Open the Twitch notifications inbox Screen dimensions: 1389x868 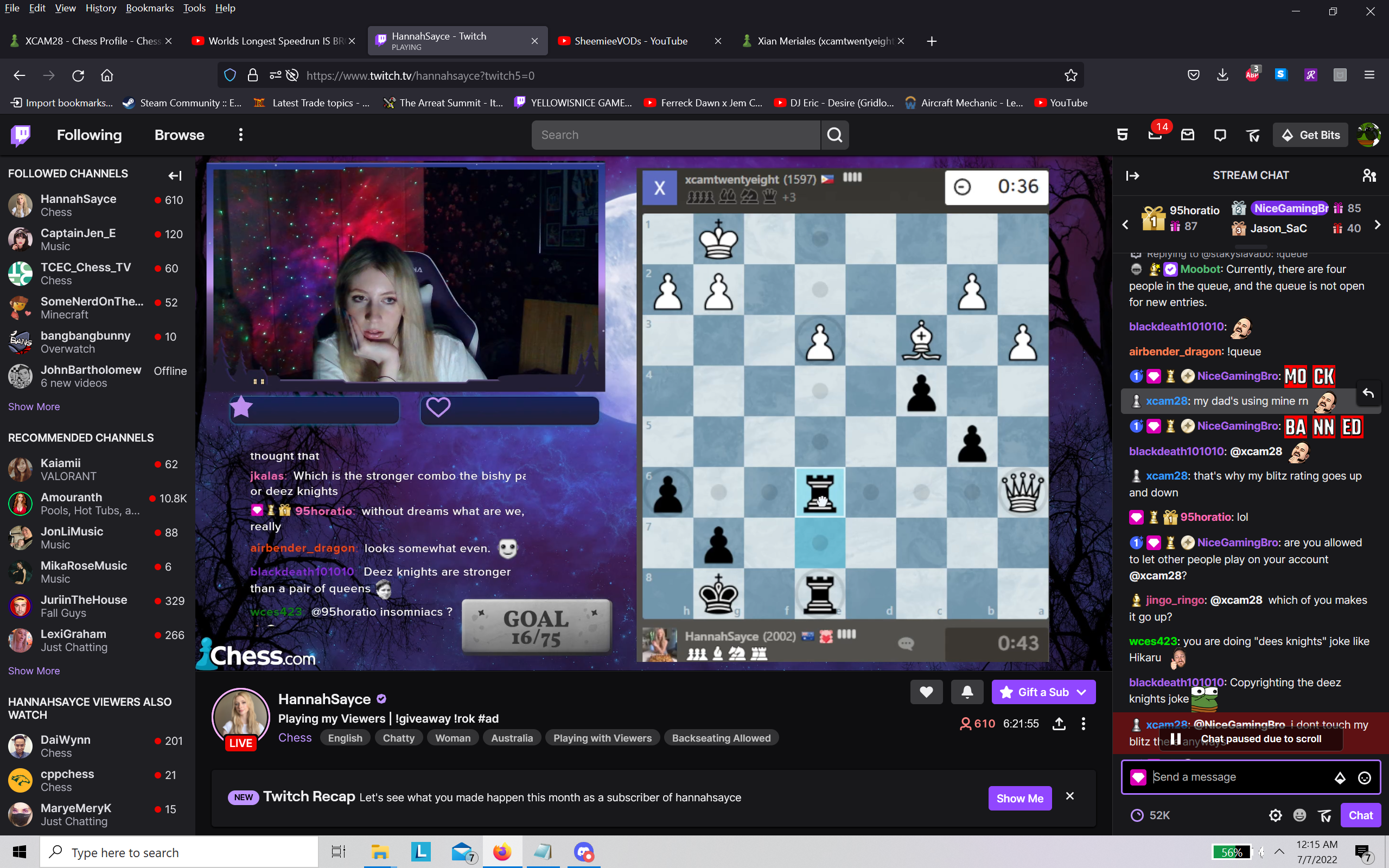(1188, 135)
